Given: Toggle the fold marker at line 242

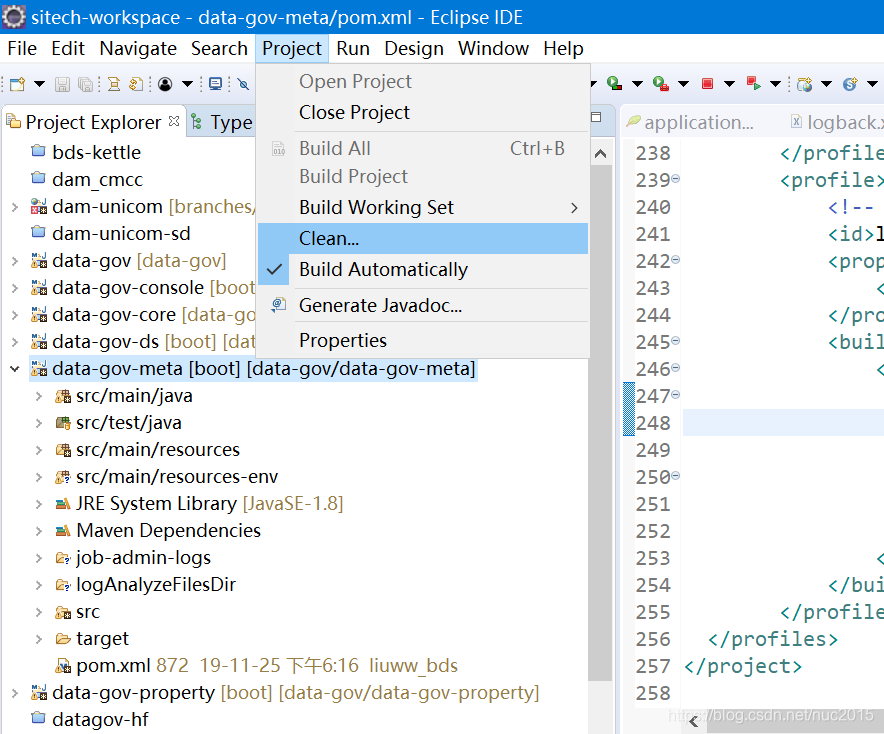Looking at the screenshot, I should pyautogui.click(x=675, y=260).
